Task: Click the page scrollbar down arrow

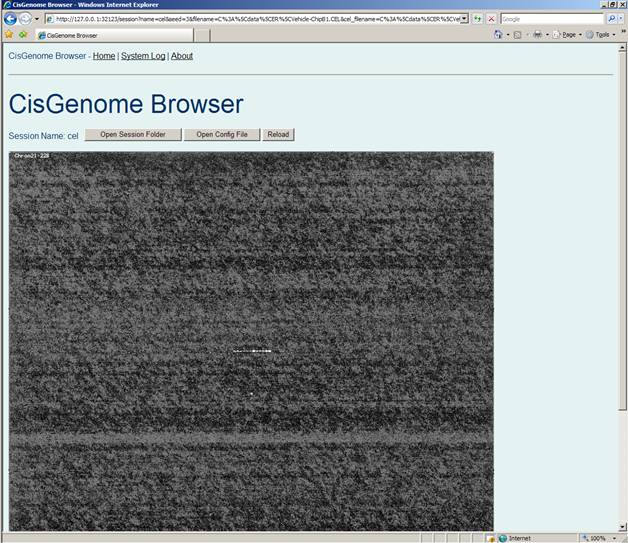Action: [622, 527]
